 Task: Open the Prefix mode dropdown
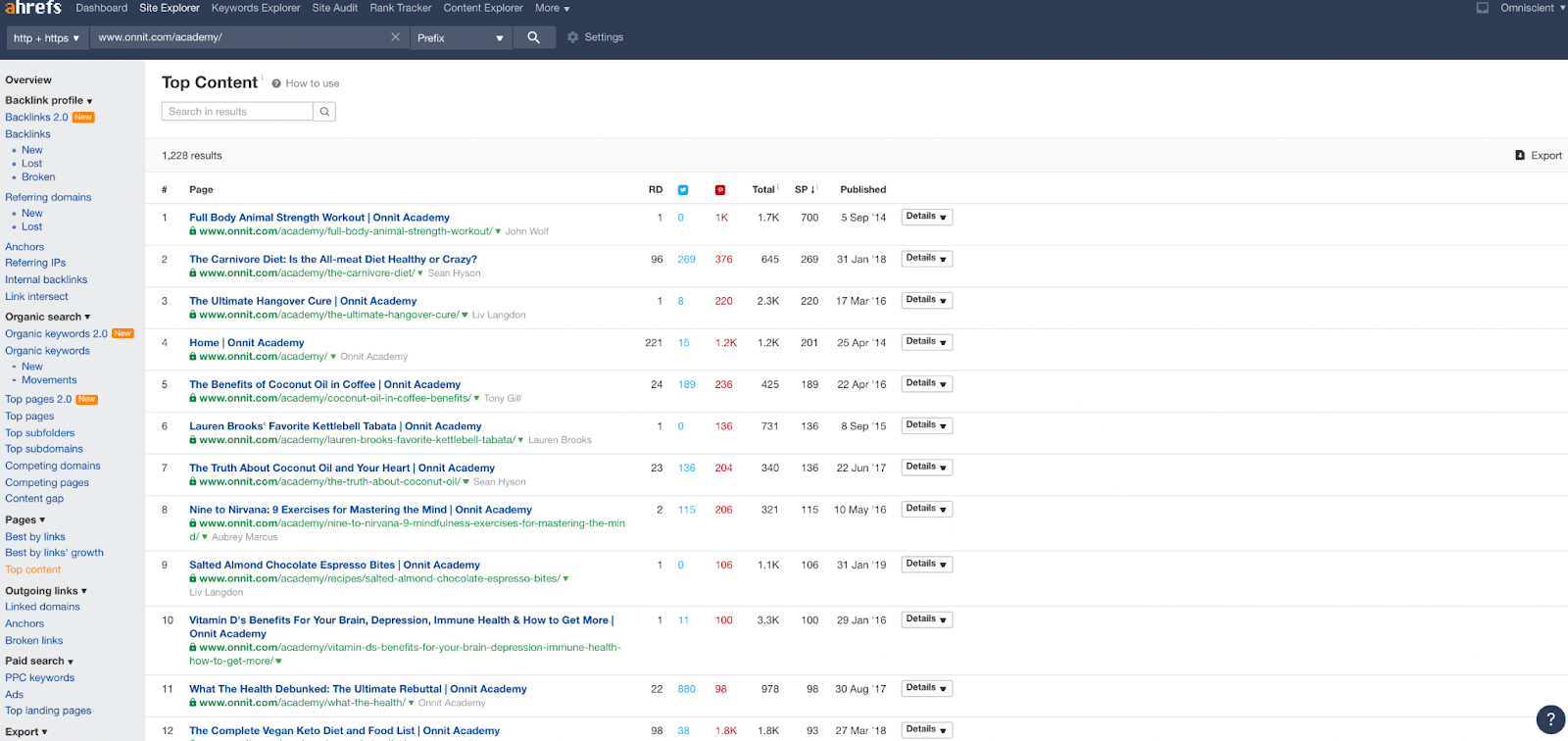pos(461,38)
